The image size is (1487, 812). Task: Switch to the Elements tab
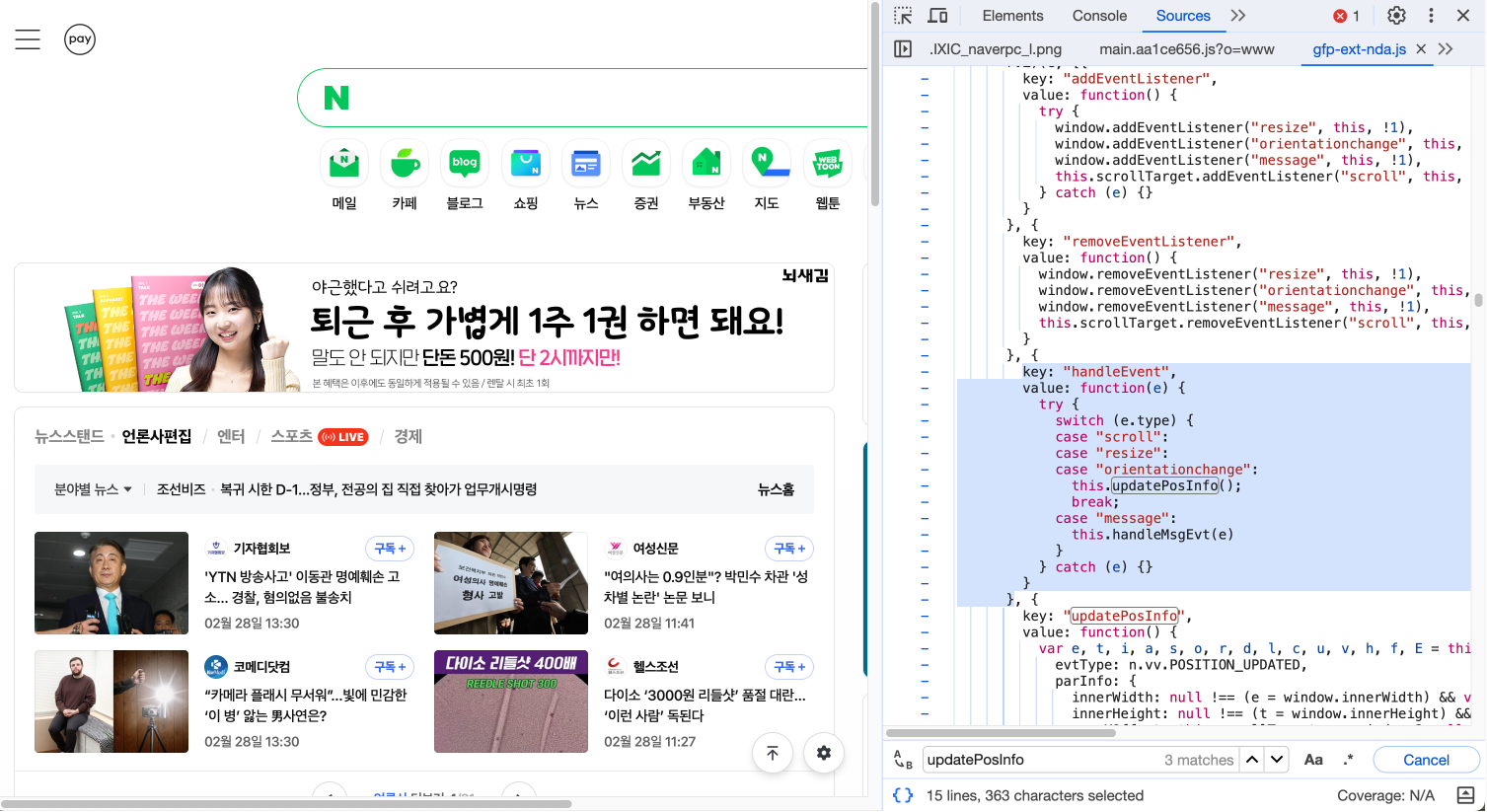pos(1012,16)
